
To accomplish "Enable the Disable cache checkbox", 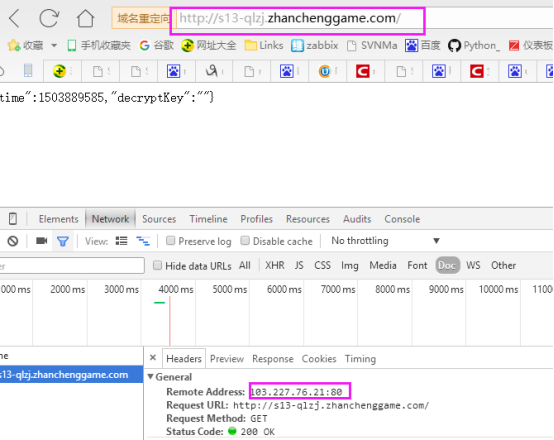I will [x=245, y=241].
